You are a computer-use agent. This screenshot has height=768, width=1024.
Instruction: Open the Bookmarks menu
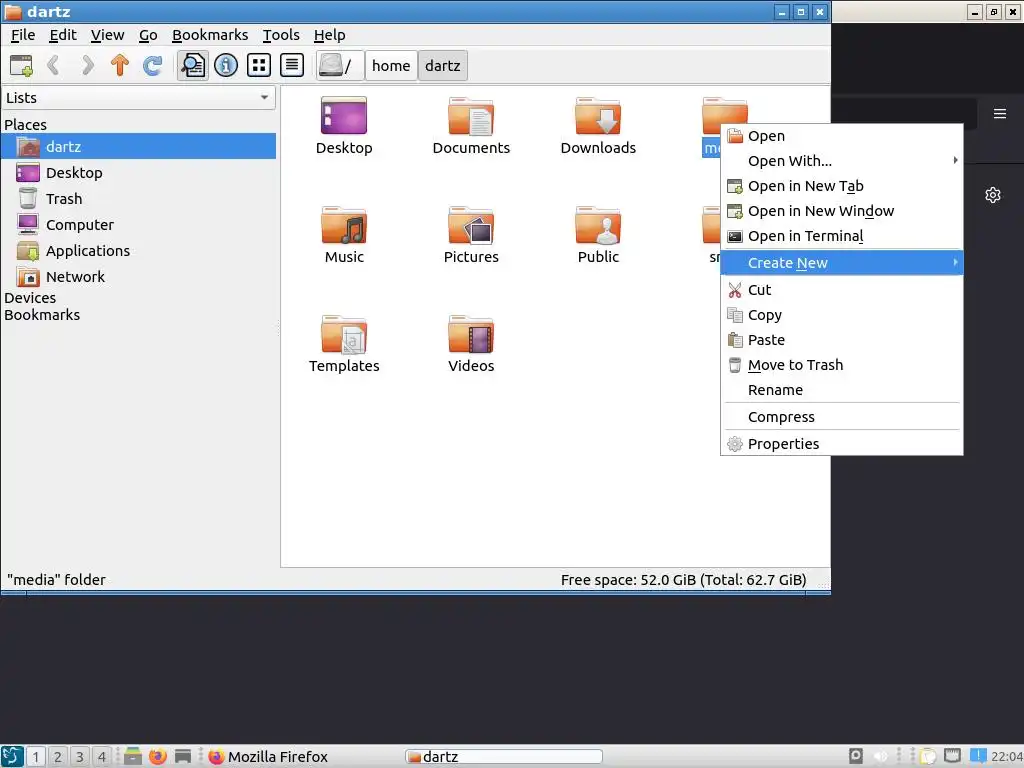(x=210, y=35)
